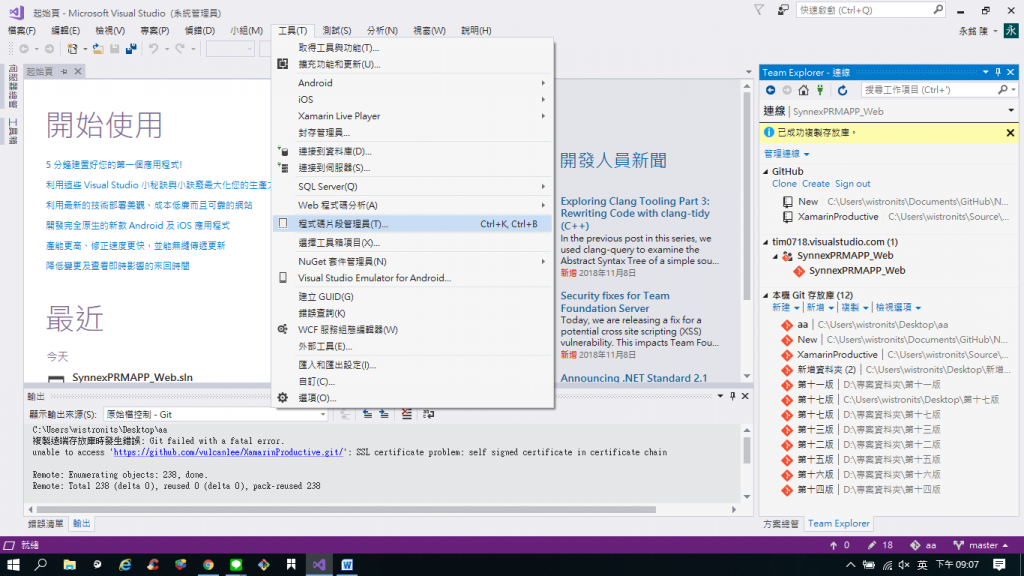Toggle auto-hide pin on Team Explorer
Screen dimensions: 1024x576
[998, 72]
